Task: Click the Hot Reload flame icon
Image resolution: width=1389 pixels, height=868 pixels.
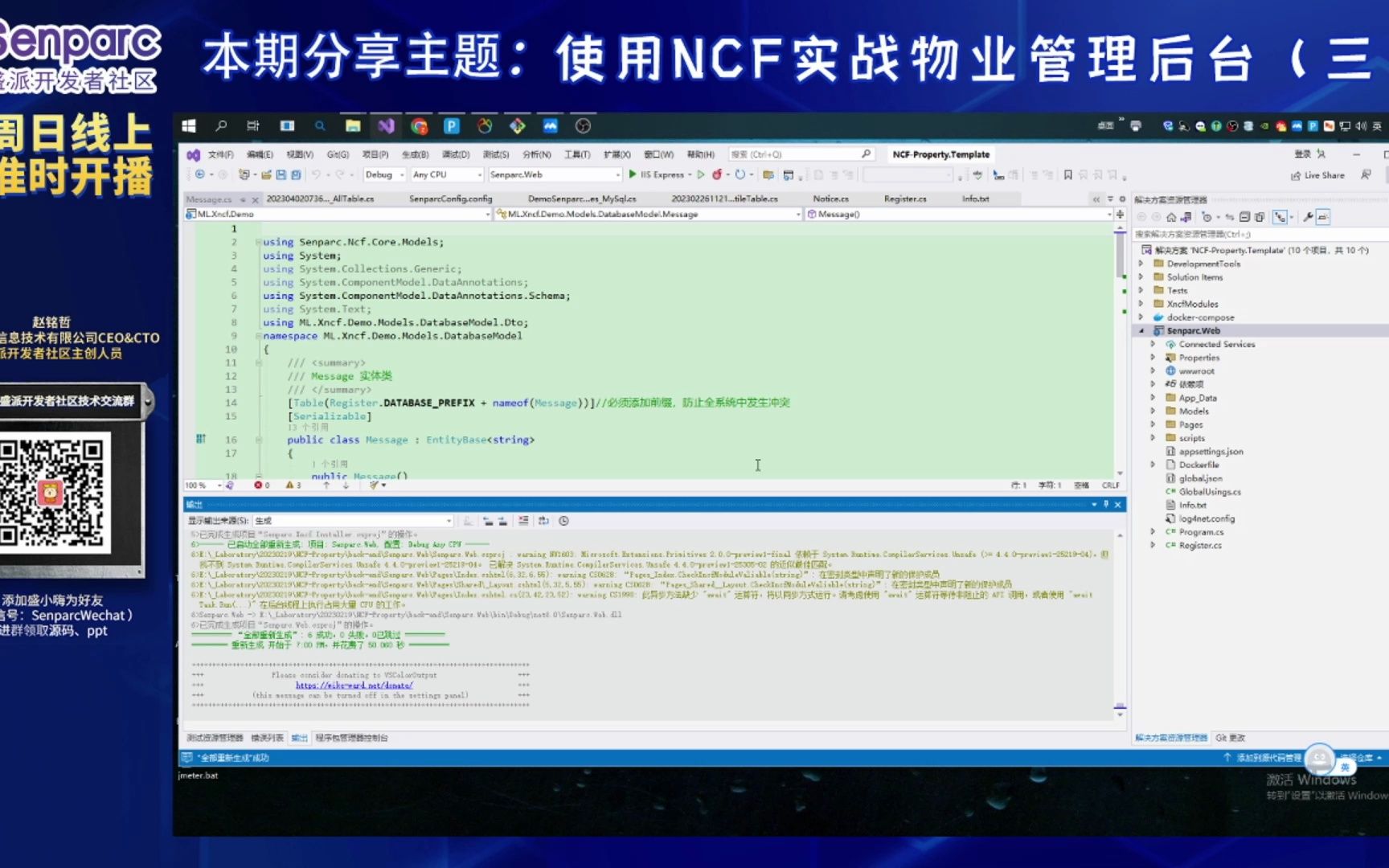Action: coord(716,174)
